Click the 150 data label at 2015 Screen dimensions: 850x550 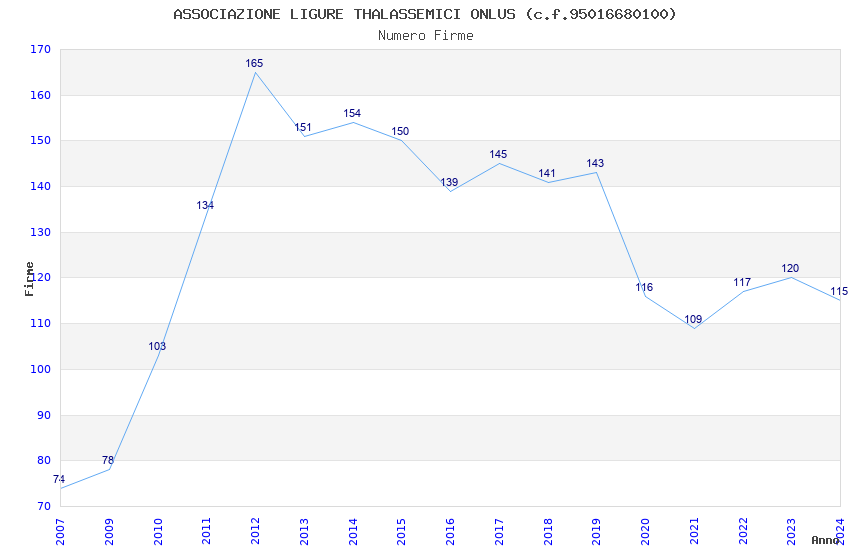pos(400,131)
